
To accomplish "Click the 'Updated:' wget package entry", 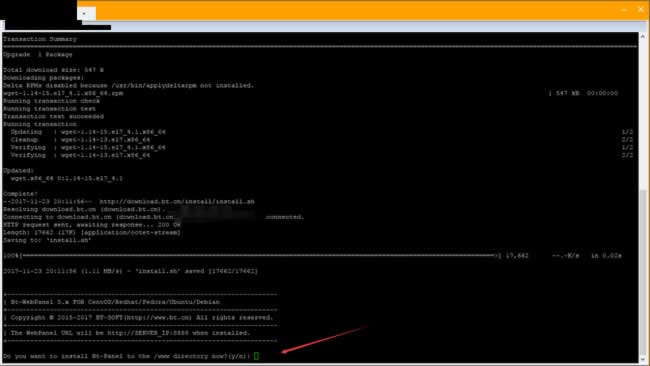I will pos(67,178).
